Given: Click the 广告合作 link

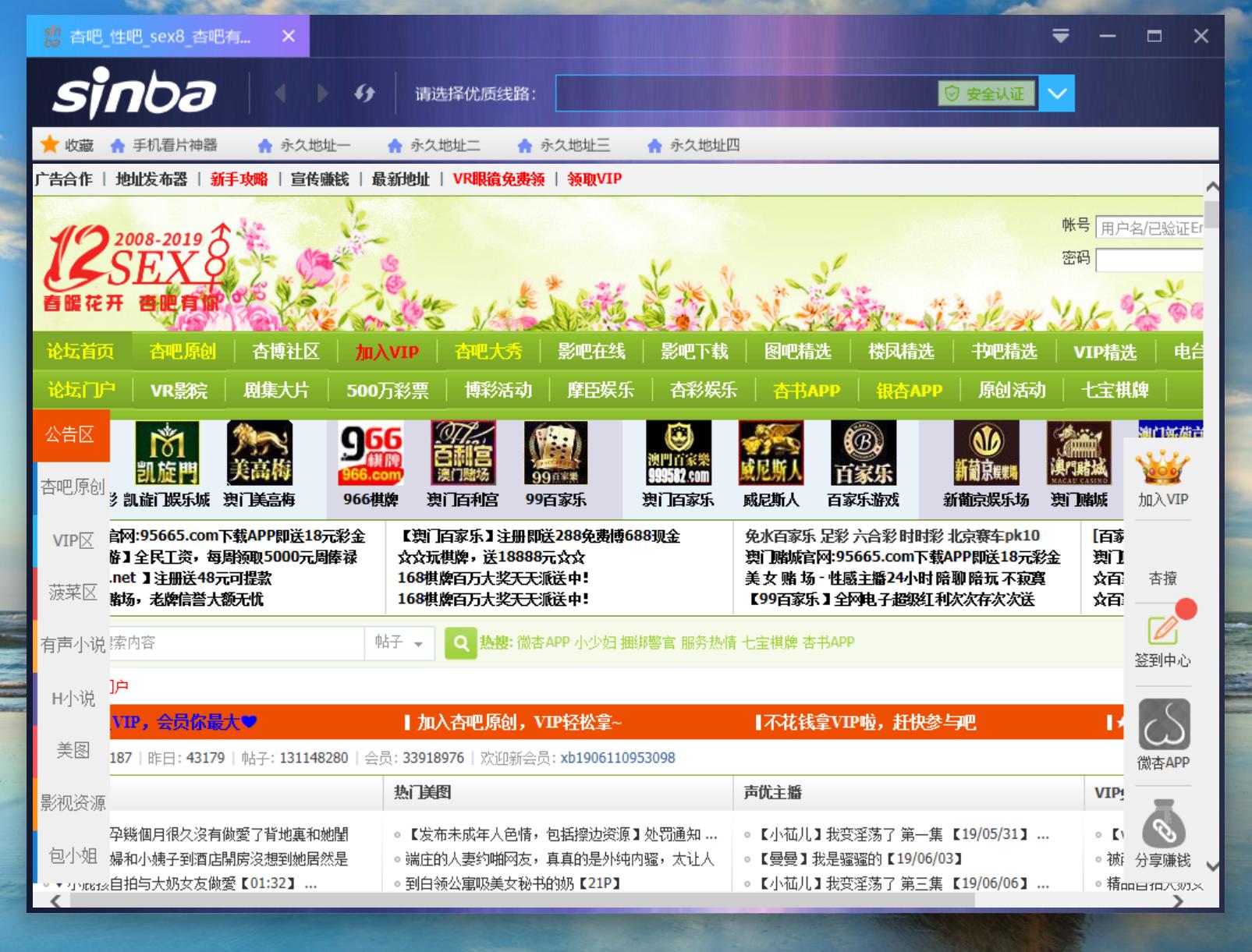Looking at the screenshot, I should pyautogui.click(x=63, y=179).
